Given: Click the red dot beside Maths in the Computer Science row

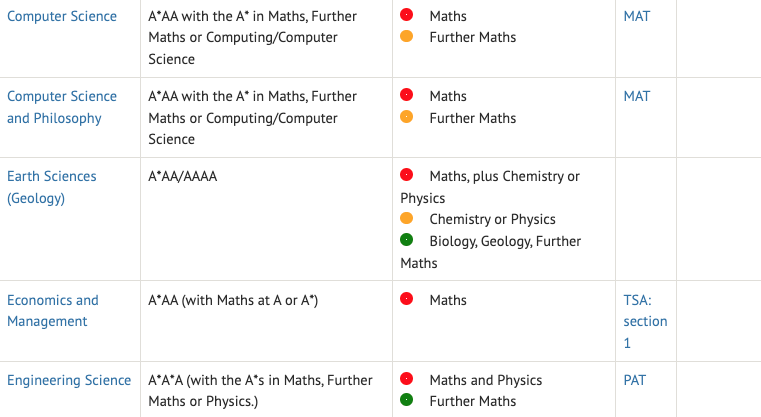Looking at the screenshot, I should (x=406, y=15).
